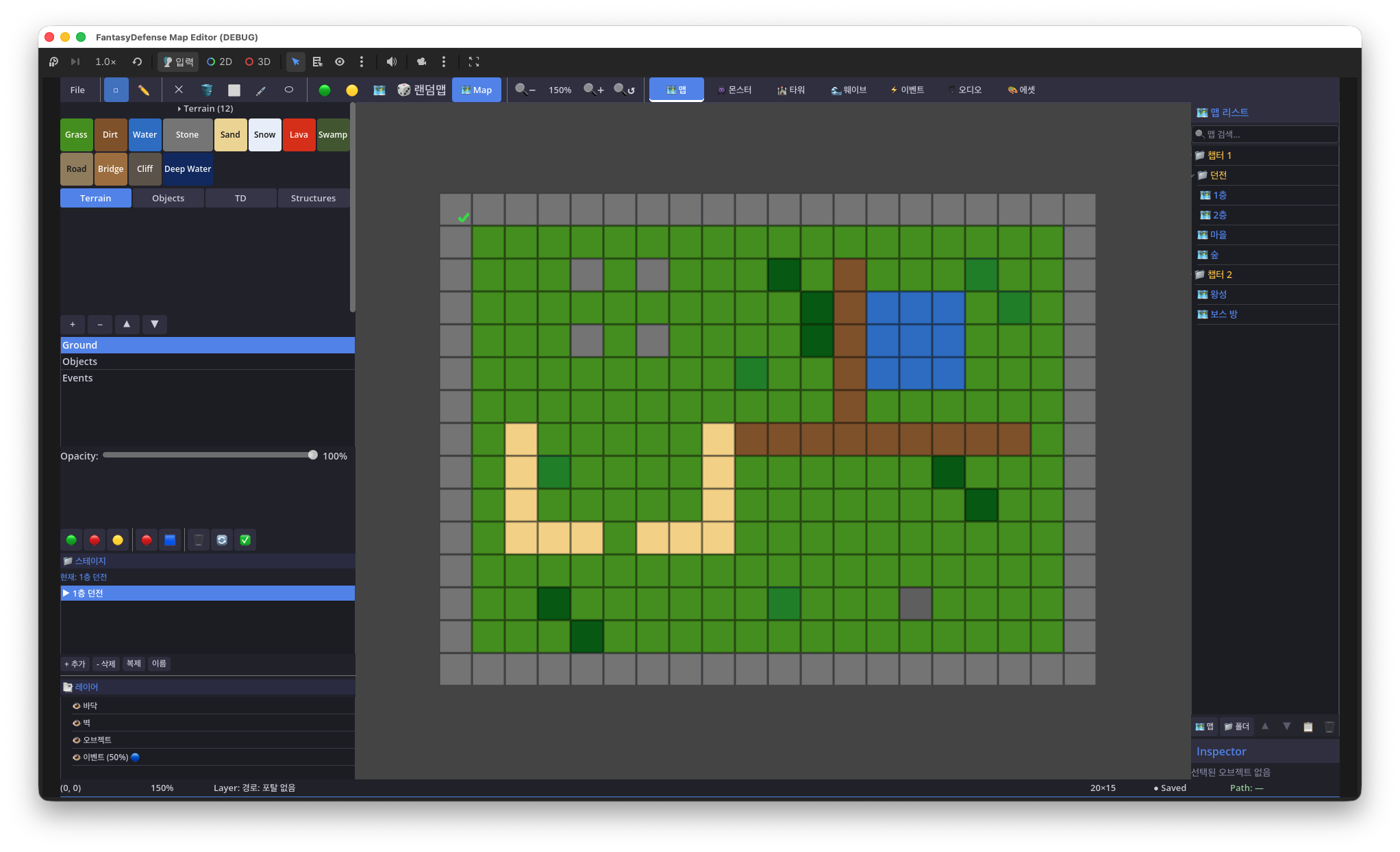Expand the 1층 던전 stage entry
Image resolution: width=1400 pixels, height=852 pixels.
[66, 593]
